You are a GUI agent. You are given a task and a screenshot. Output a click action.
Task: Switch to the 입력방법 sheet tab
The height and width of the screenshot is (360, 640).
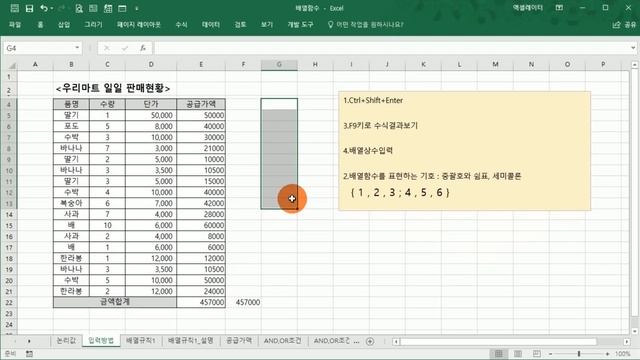coord(101,341)
